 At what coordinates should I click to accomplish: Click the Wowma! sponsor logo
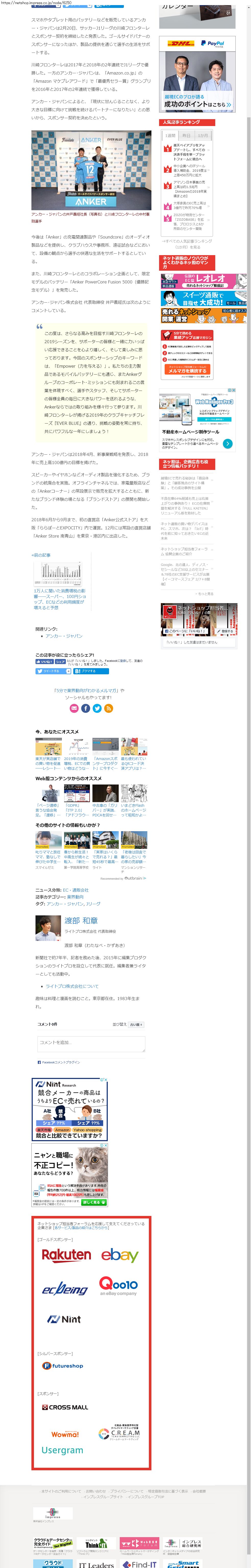pyautogui.click(x=65, y=1434)
